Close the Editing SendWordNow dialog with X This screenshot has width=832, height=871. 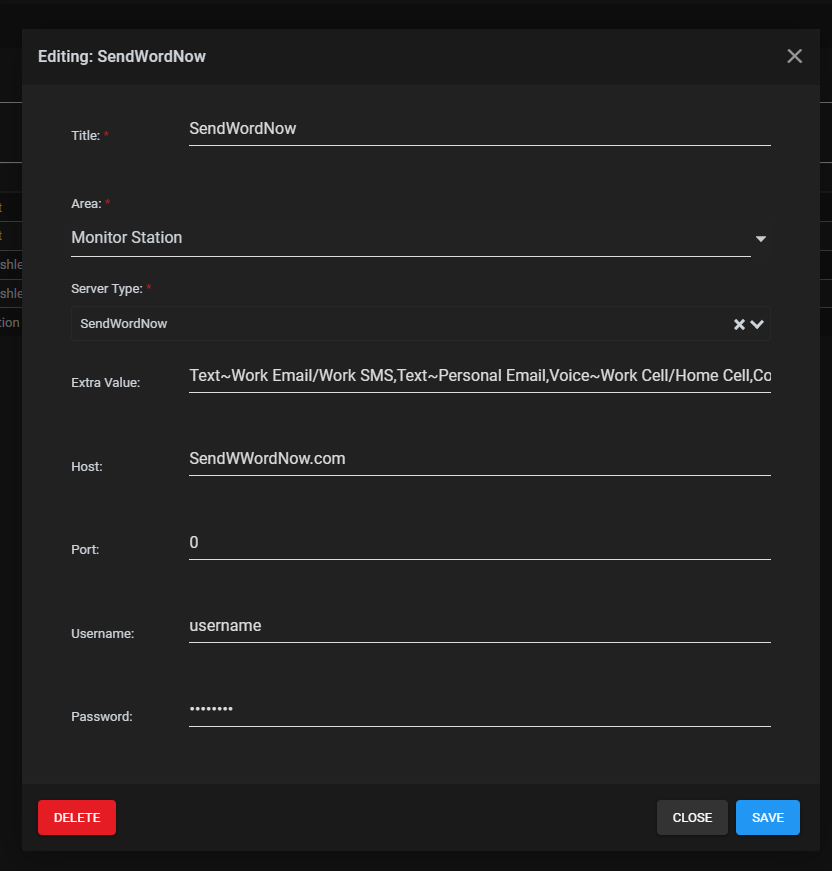coord(794,56)
